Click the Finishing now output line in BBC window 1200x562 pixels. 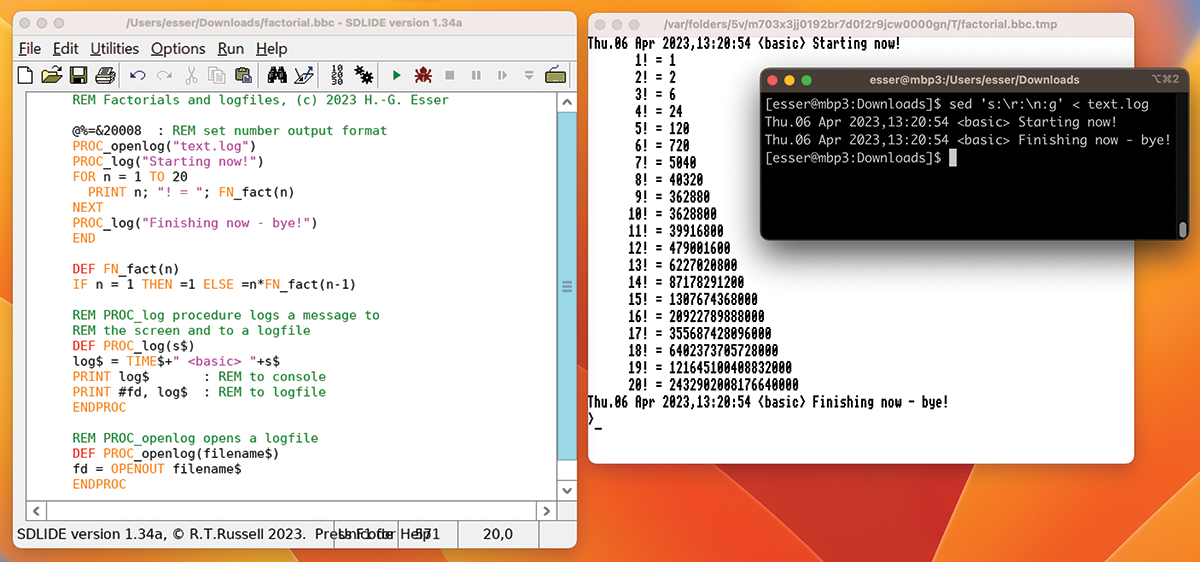[768, 402]
